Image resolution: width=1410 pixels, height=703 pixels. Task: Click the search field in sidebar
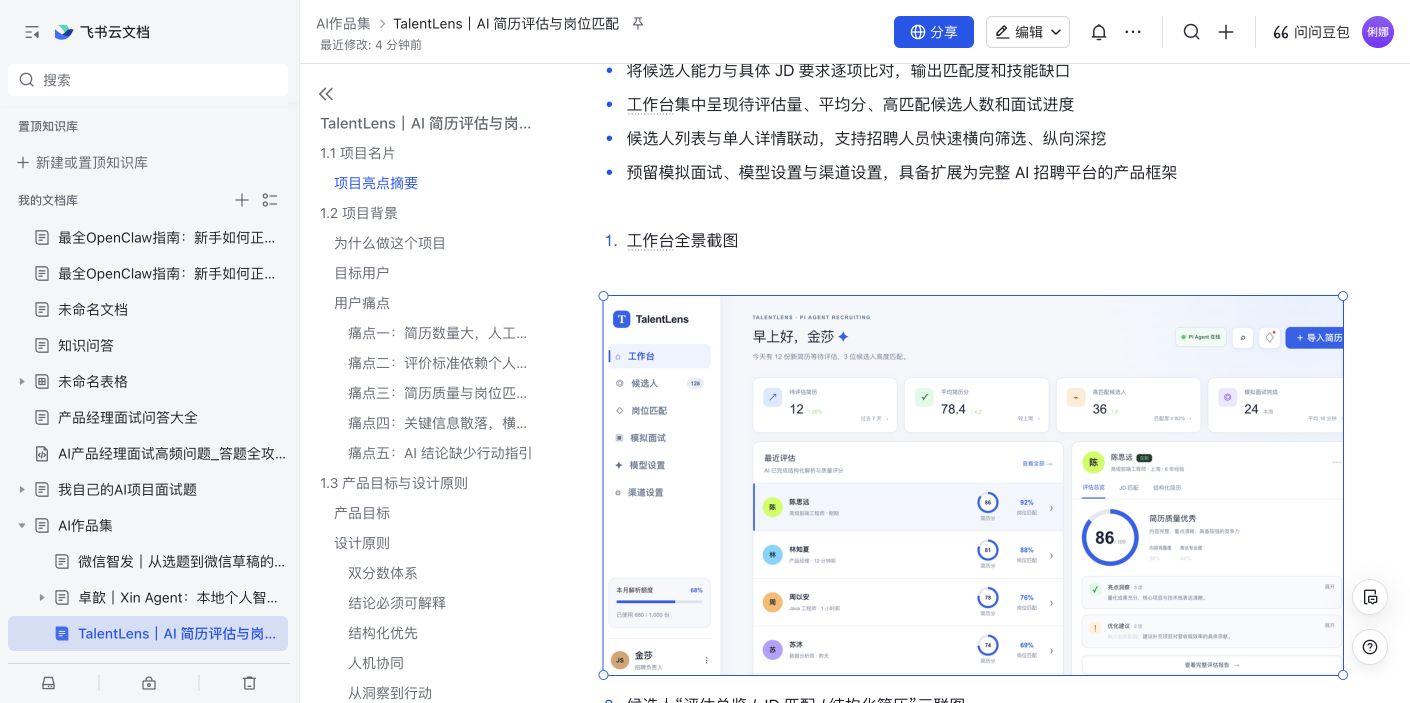pyautogui.click(x=148, y=80)
